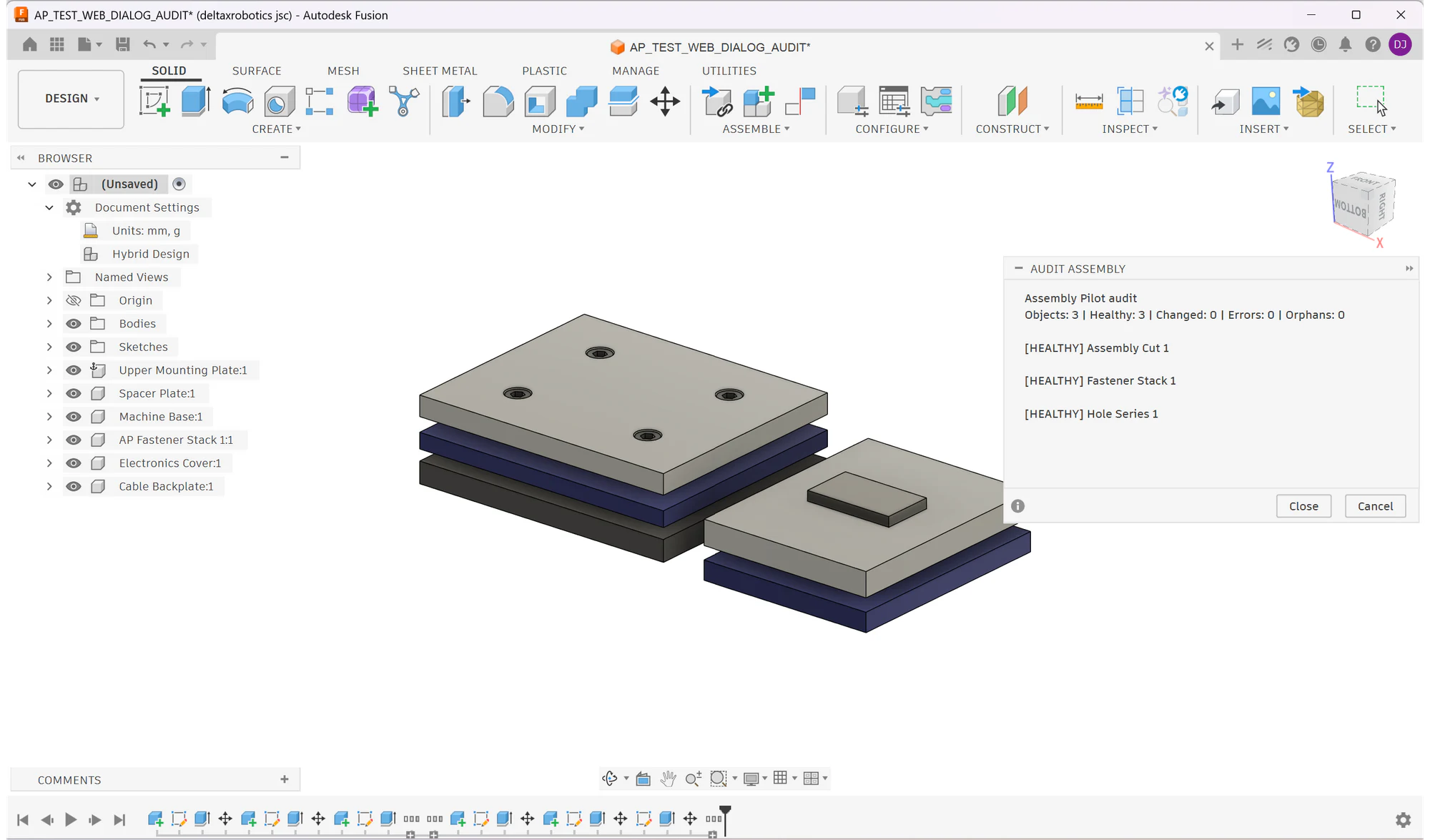Viewport: 1430px width, 840px height.
Task: Select the Measure tool icon
Action: 1089,101
